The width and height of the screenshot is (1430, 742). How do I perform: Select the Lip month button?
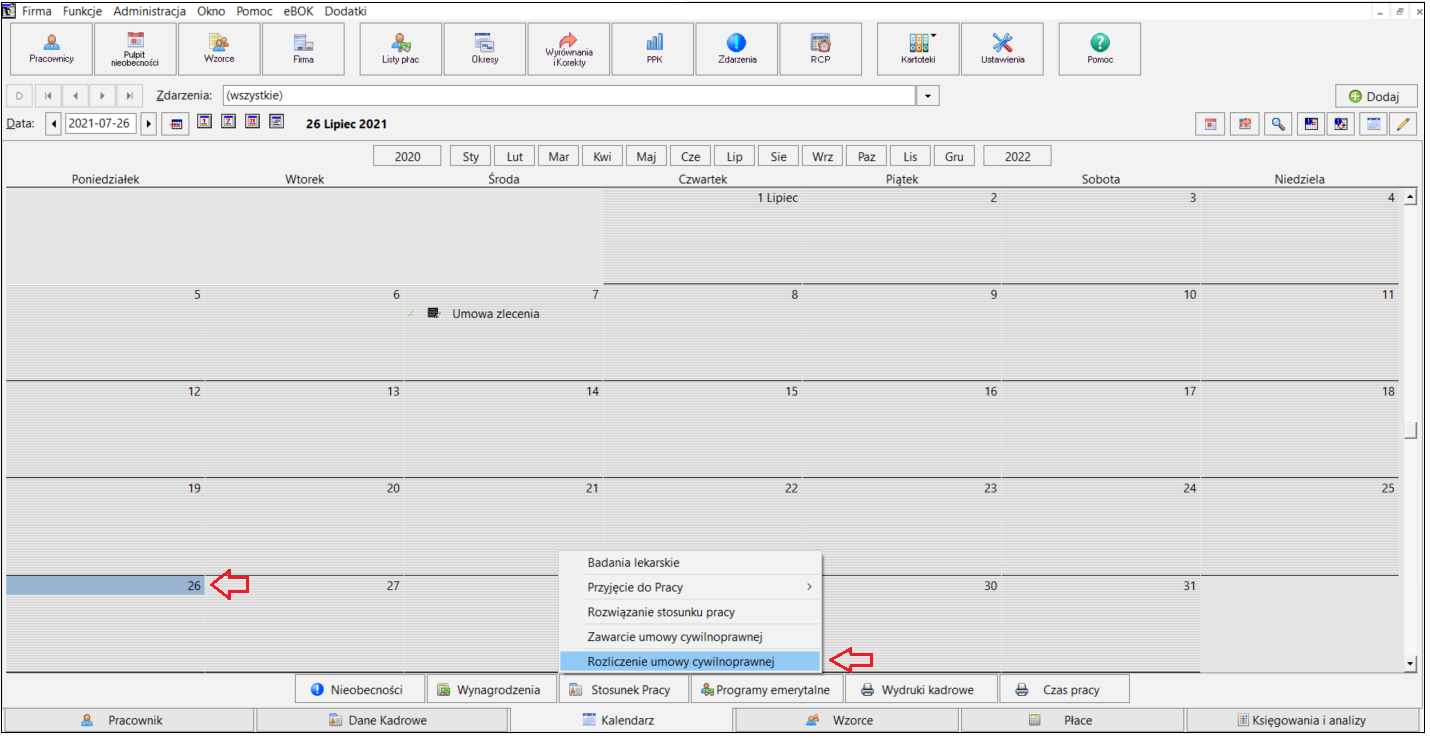pyautogui.click(x=734, y=157)
